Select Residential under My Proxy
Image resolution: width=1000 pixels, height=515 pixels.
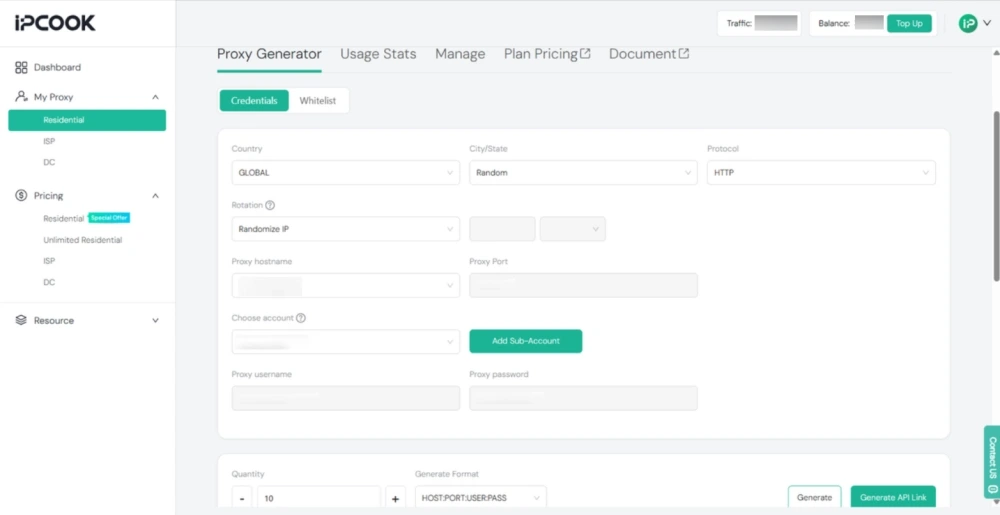click(87, 120)
